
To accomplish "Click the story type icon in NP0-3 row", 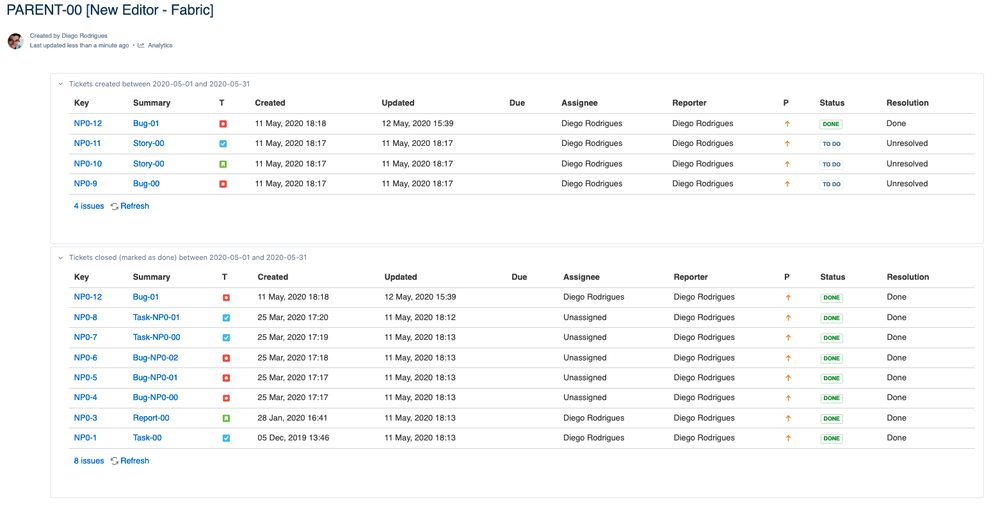I will click(226, 419).
